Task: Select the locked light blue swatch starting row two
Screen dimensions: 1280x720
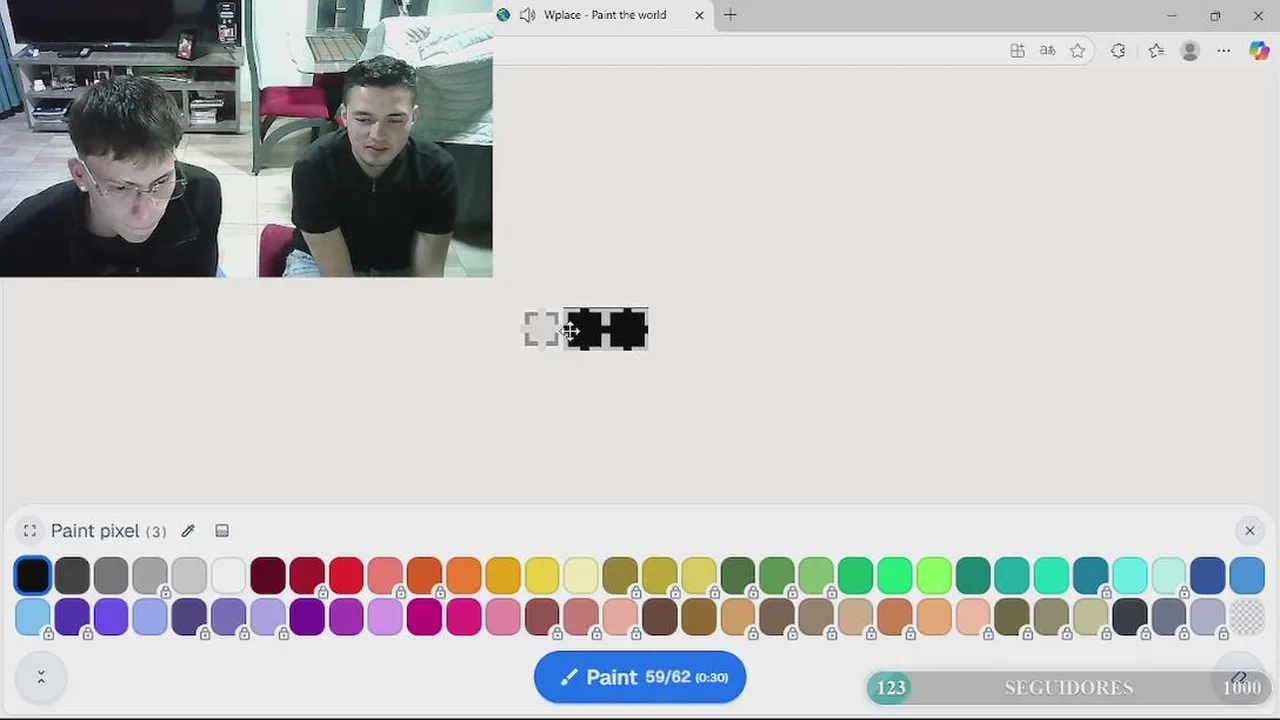Action: click(x=33, y=617)
